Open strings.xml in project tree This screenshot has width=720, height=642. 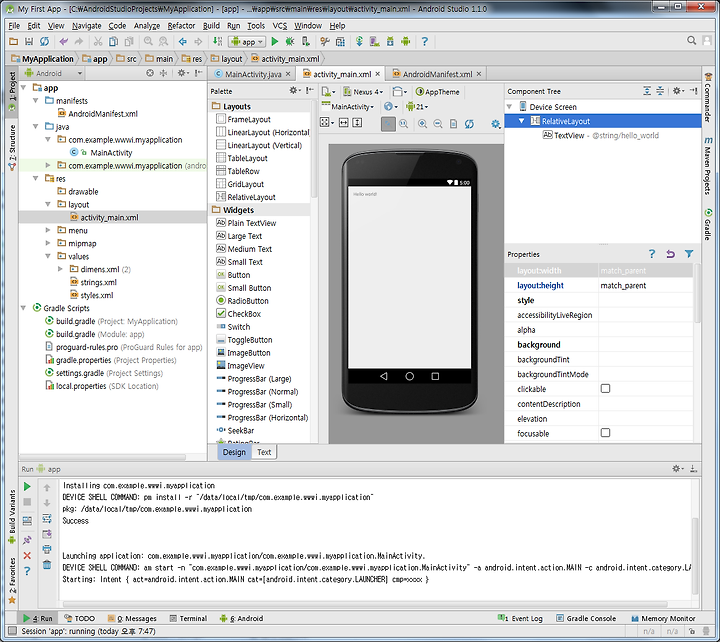pyautogui.click(x=98, y=282)
